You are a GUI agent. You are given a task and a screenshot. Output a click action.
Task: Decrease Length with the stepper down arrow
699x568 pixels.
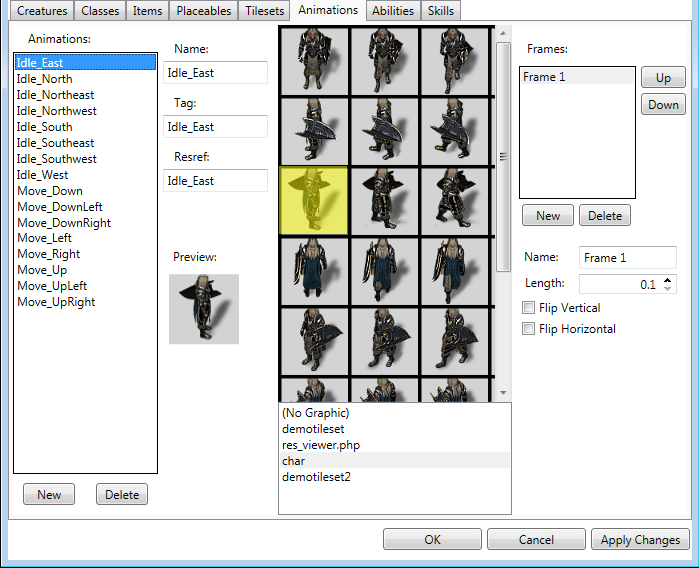pos(668,289)
